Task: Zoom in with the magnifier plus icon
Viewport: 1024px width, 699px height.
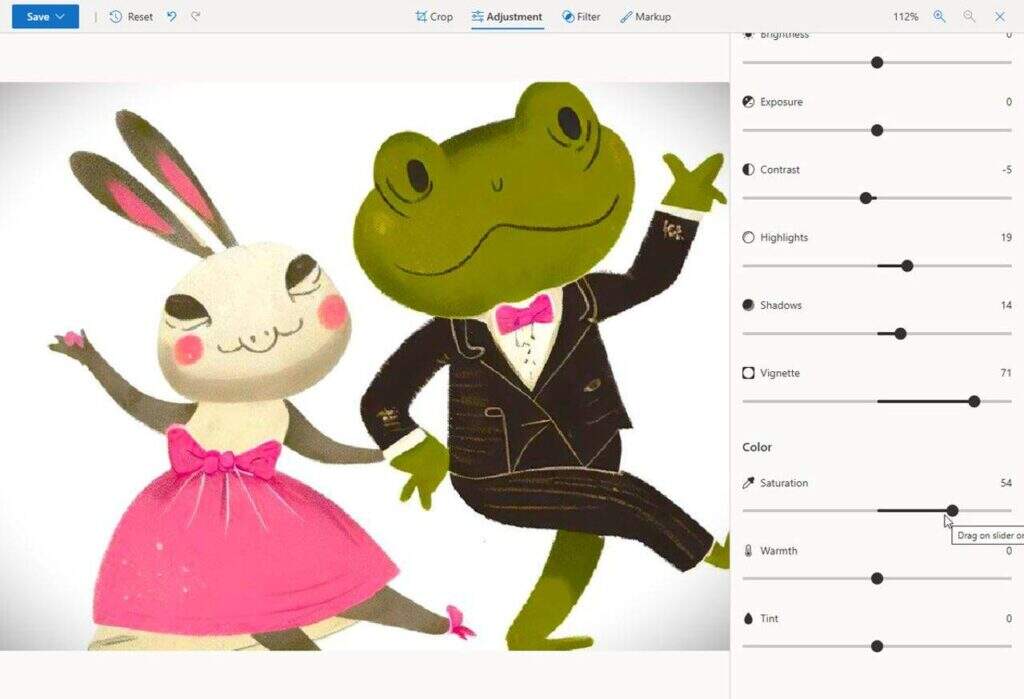Action: (939, 16)
